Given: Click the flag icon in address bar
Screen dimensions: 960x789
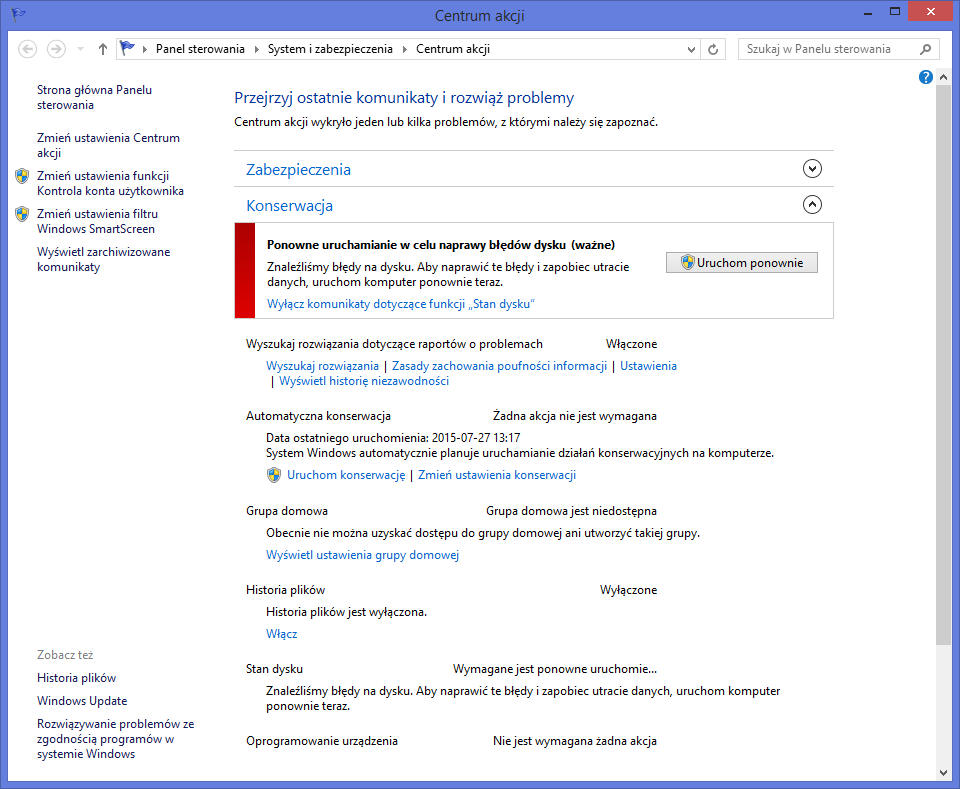Looking at the screenshot, I should 127,48.
